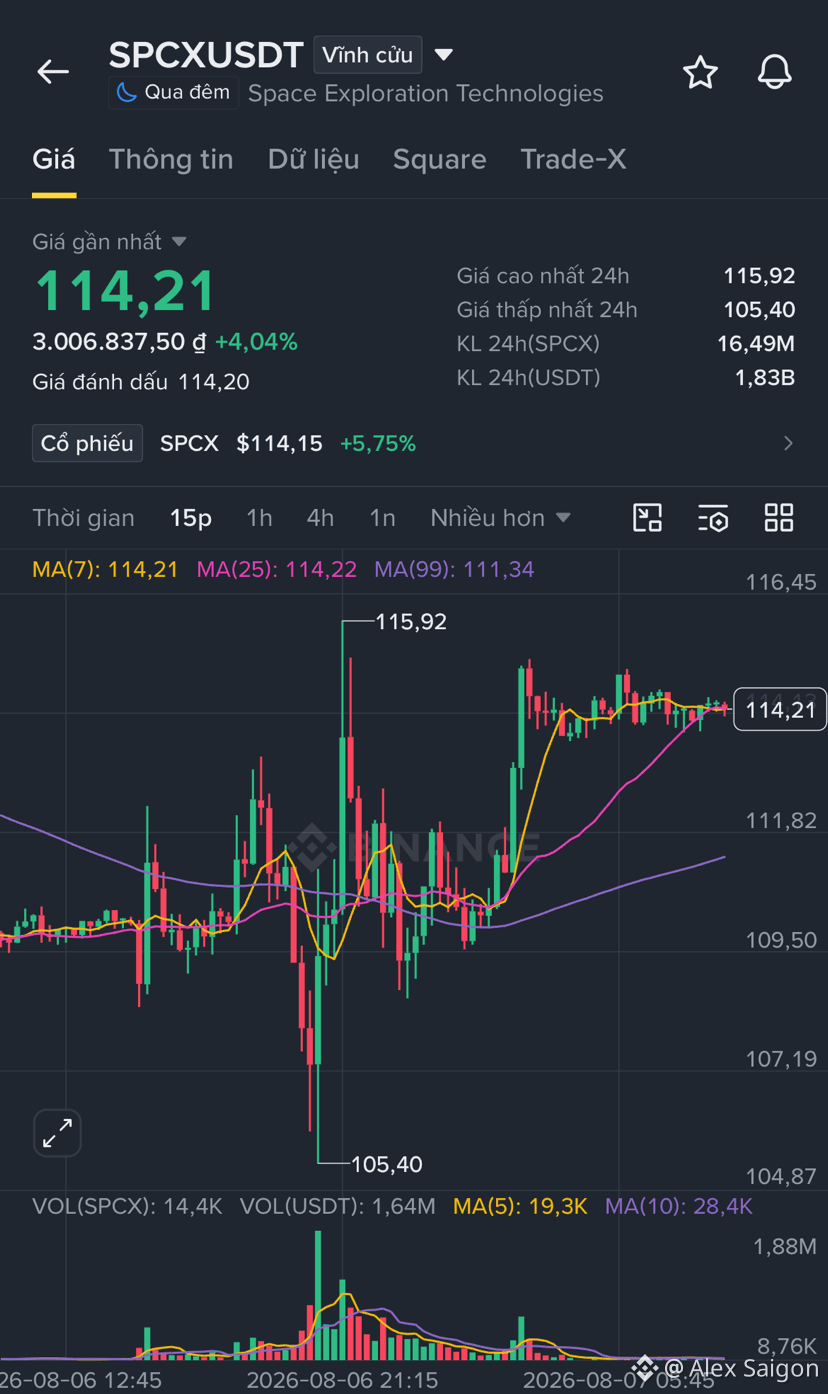Open the Cổ phiếu SPCX stock row

414,443
